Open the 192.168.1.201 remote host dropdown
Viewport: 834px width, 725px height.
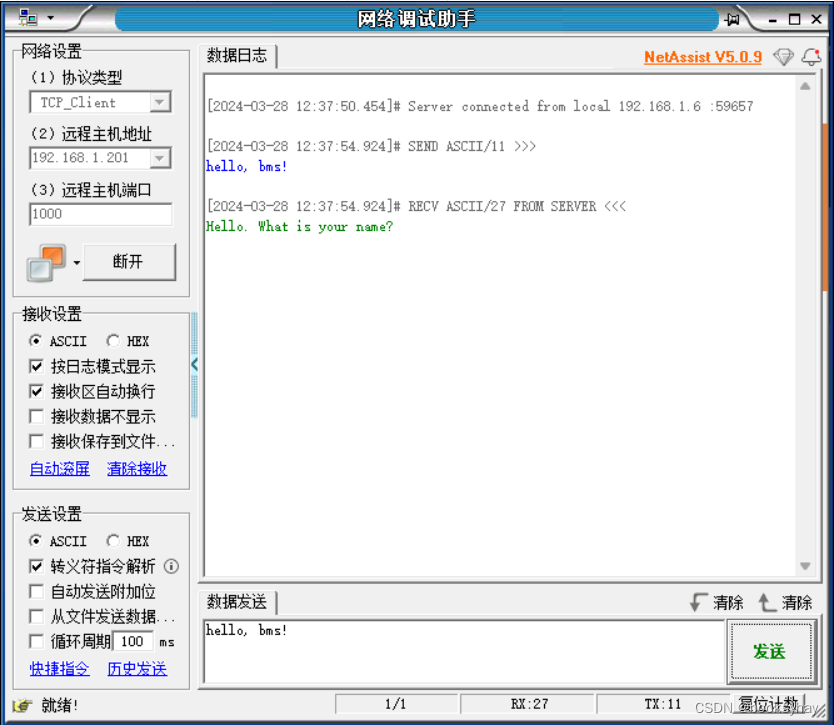[160, 157]
